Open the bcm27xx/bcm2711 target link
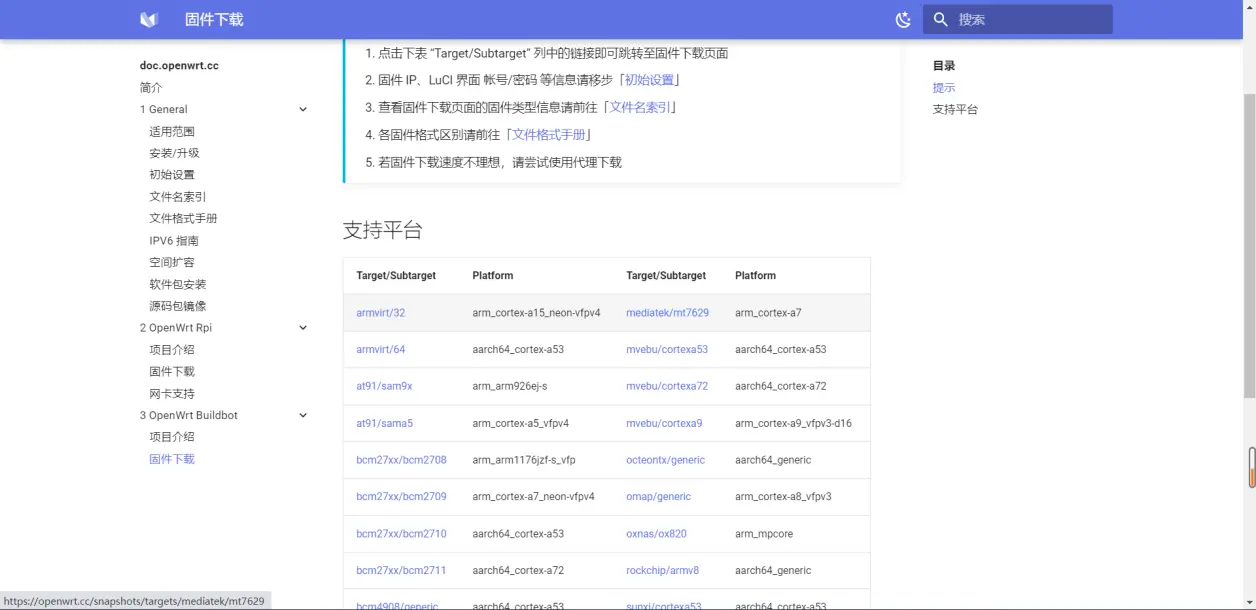Screen dimensions: 1256x610 coord(401,571)
